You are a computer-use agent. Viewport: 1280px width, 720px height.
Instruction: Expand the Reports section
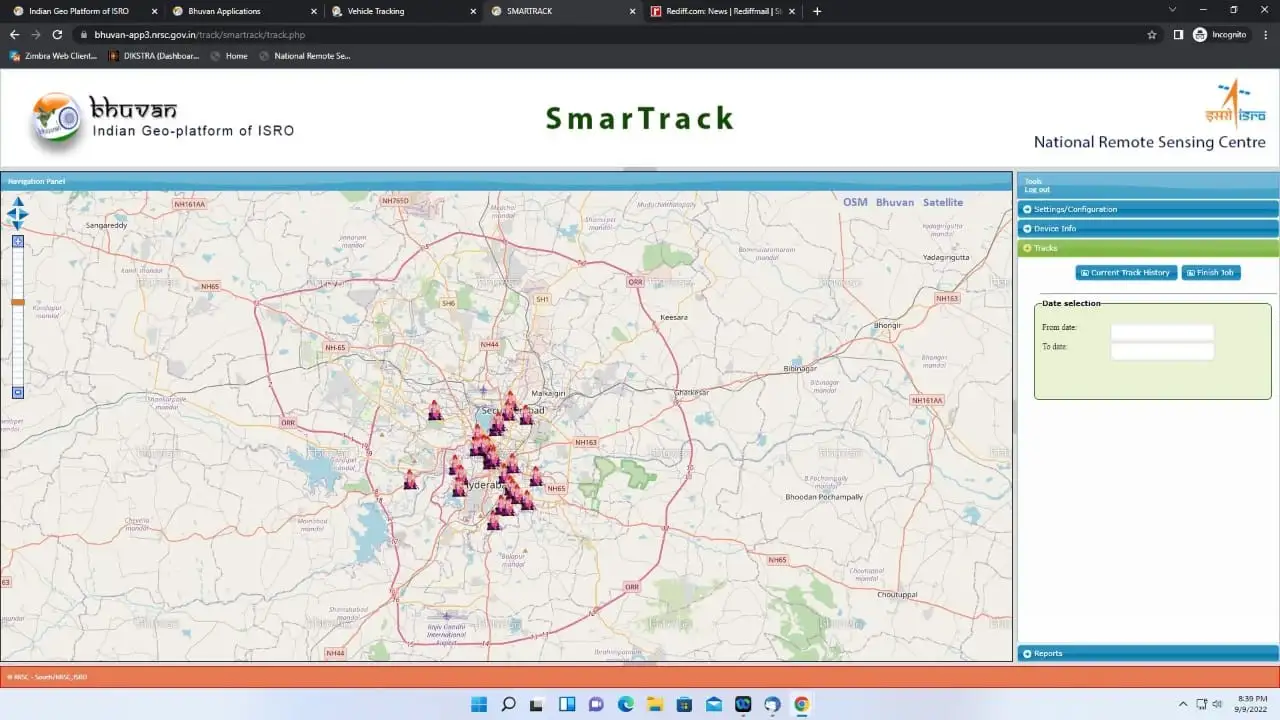coord(1148,653)
